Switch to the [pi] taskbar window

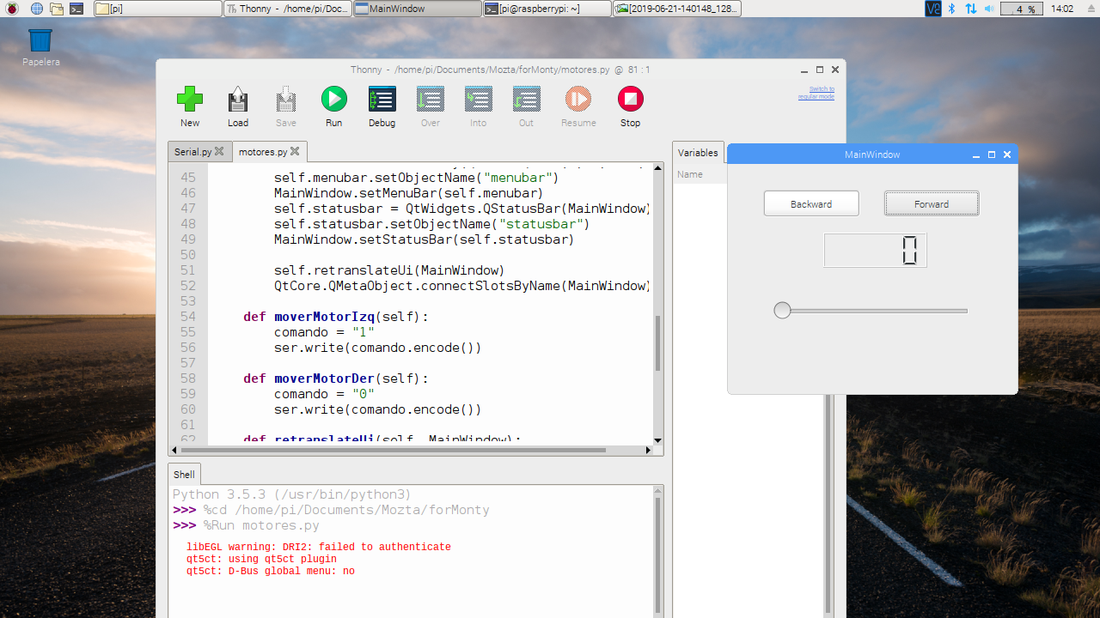coord(157,8)
